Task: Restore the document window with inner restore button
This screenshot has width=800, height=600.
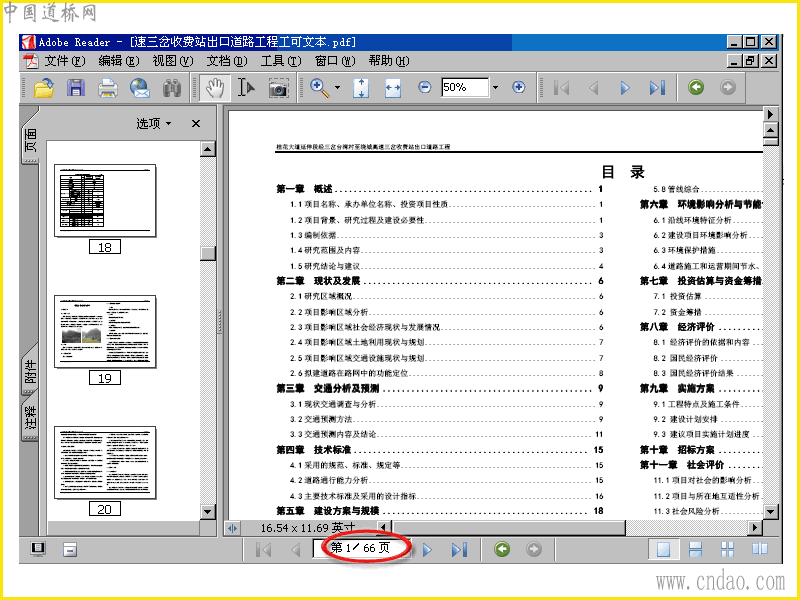Action: pos(749,61)
